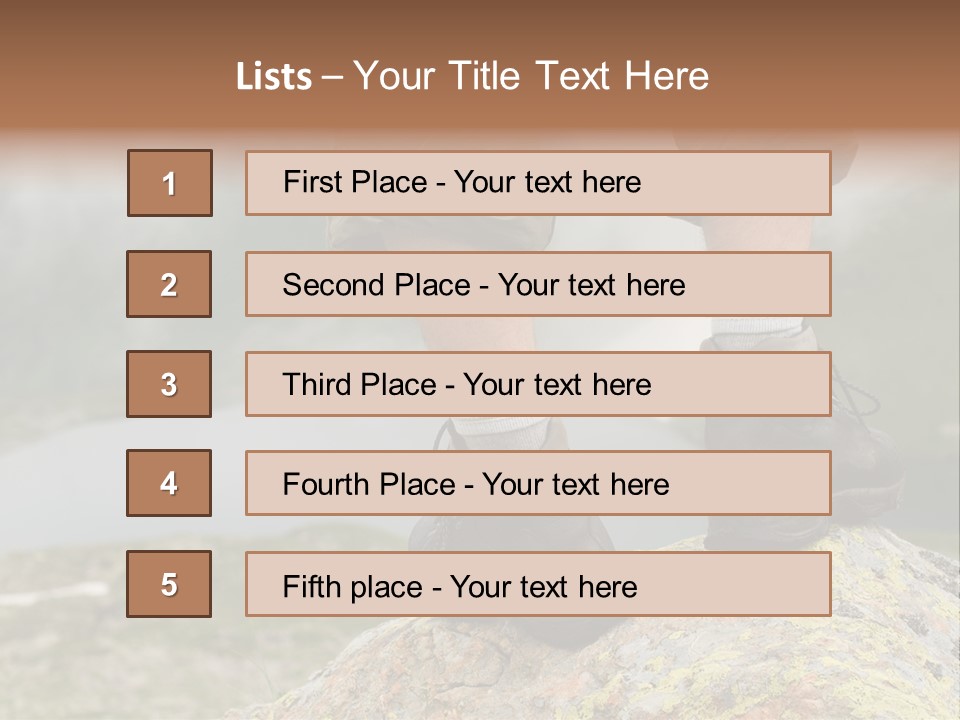Select the Second Place text box
The image size is (960, 720).
[x=538, y=284]
